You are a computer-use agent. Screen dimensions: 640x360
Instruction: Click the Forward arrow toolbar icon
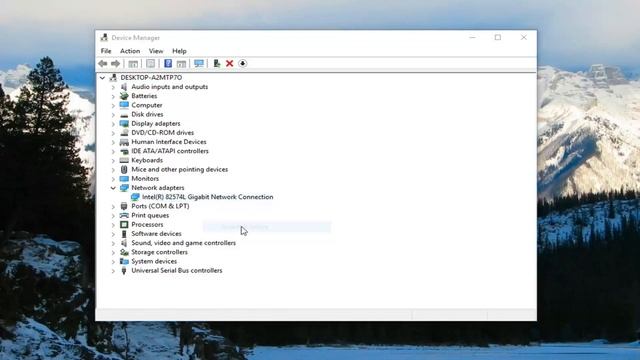pos(116,64)
